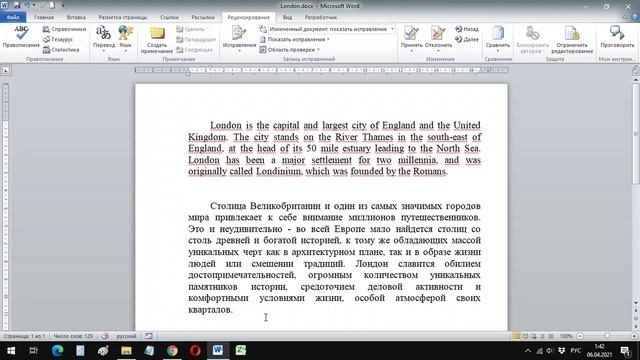
Task: Click the tab selector on ruler corner
Action: pyautogui.click(x=6, y=70)
